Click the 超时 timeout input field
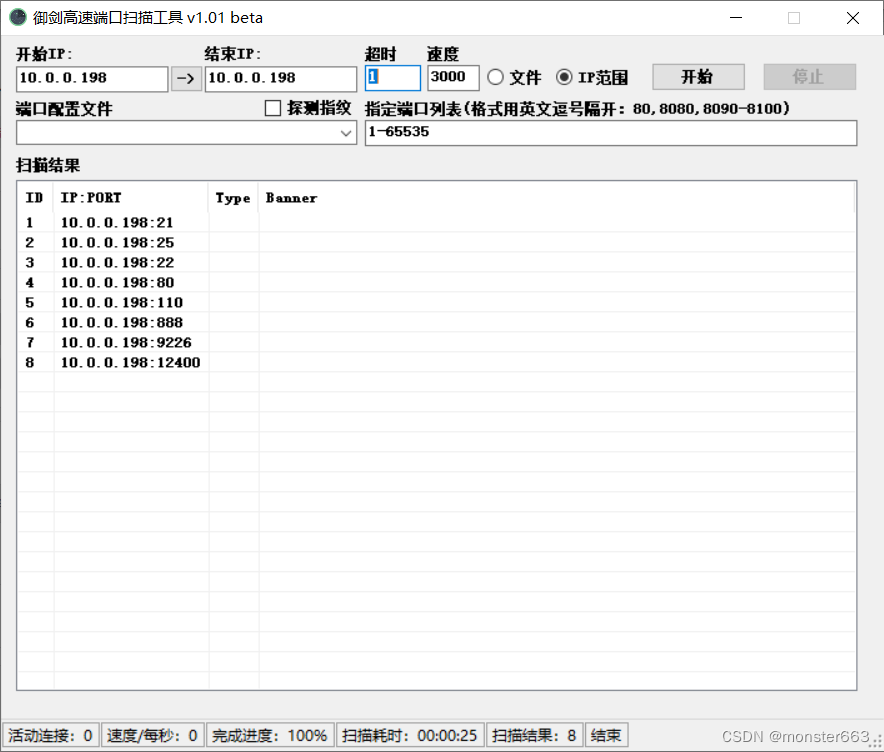The width and height of the screenshot is (884, 752). point(392,78)
